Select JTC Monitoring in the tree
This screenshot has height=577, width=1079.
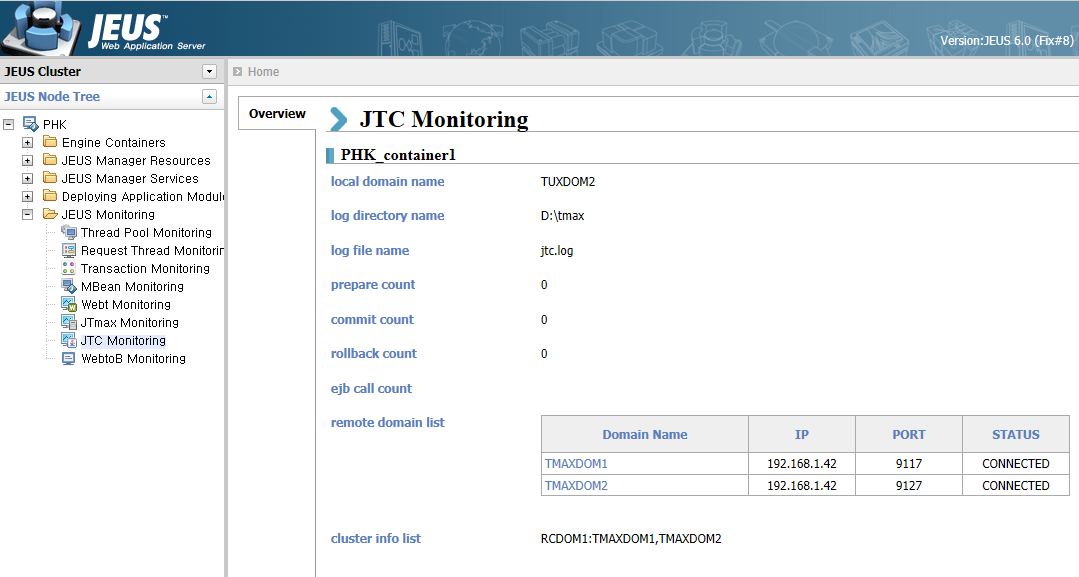coord(123,341)
